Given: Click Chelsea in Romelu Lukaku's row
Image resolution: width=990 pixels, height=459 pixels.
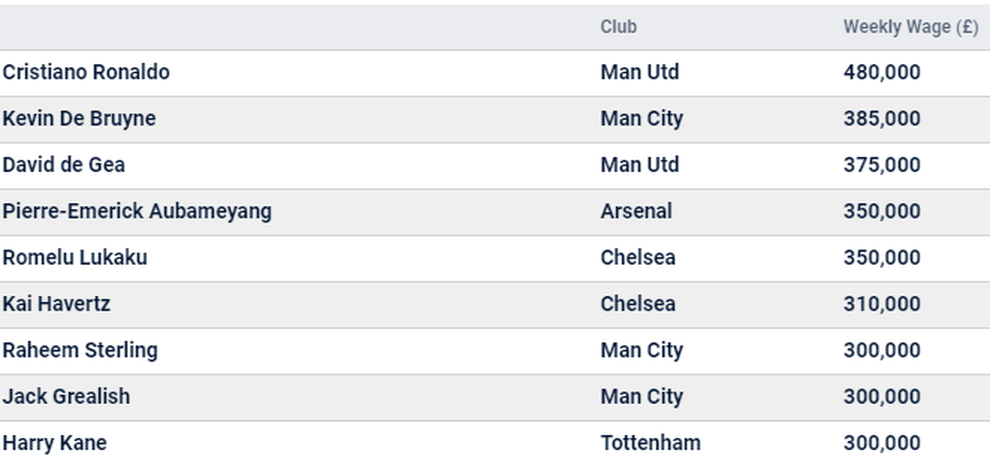Looking at the screenshot, I should 638,258.
